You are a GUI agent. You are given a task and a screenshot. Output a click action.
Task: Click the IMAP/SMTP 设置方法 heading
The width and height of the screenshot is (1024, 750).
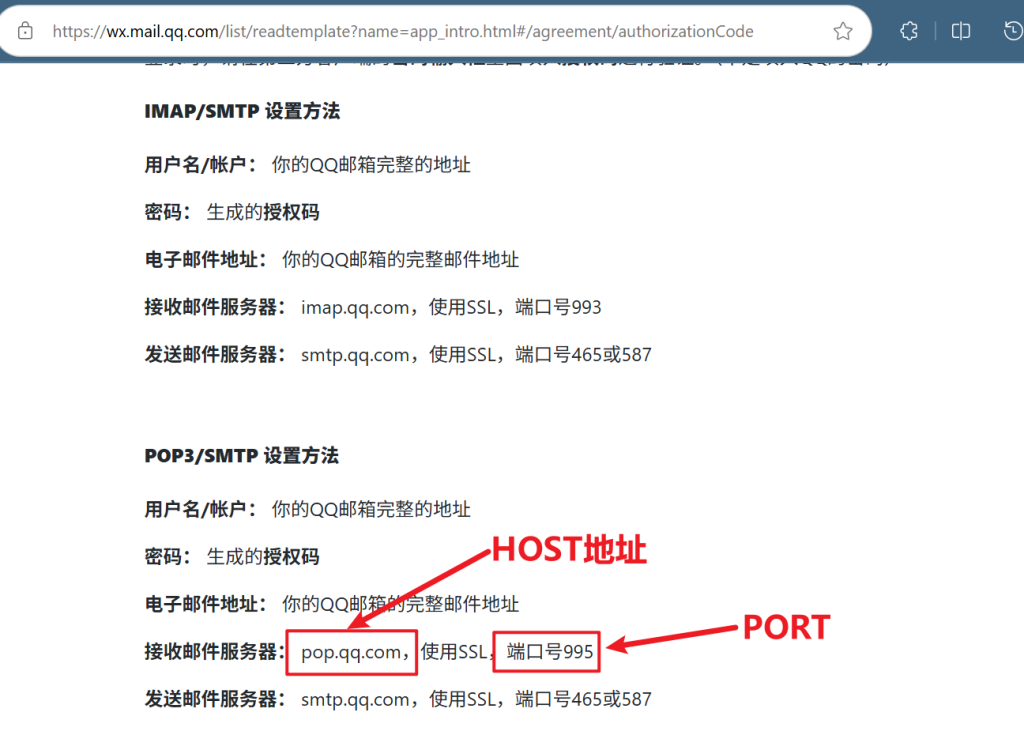coord(242,111)
